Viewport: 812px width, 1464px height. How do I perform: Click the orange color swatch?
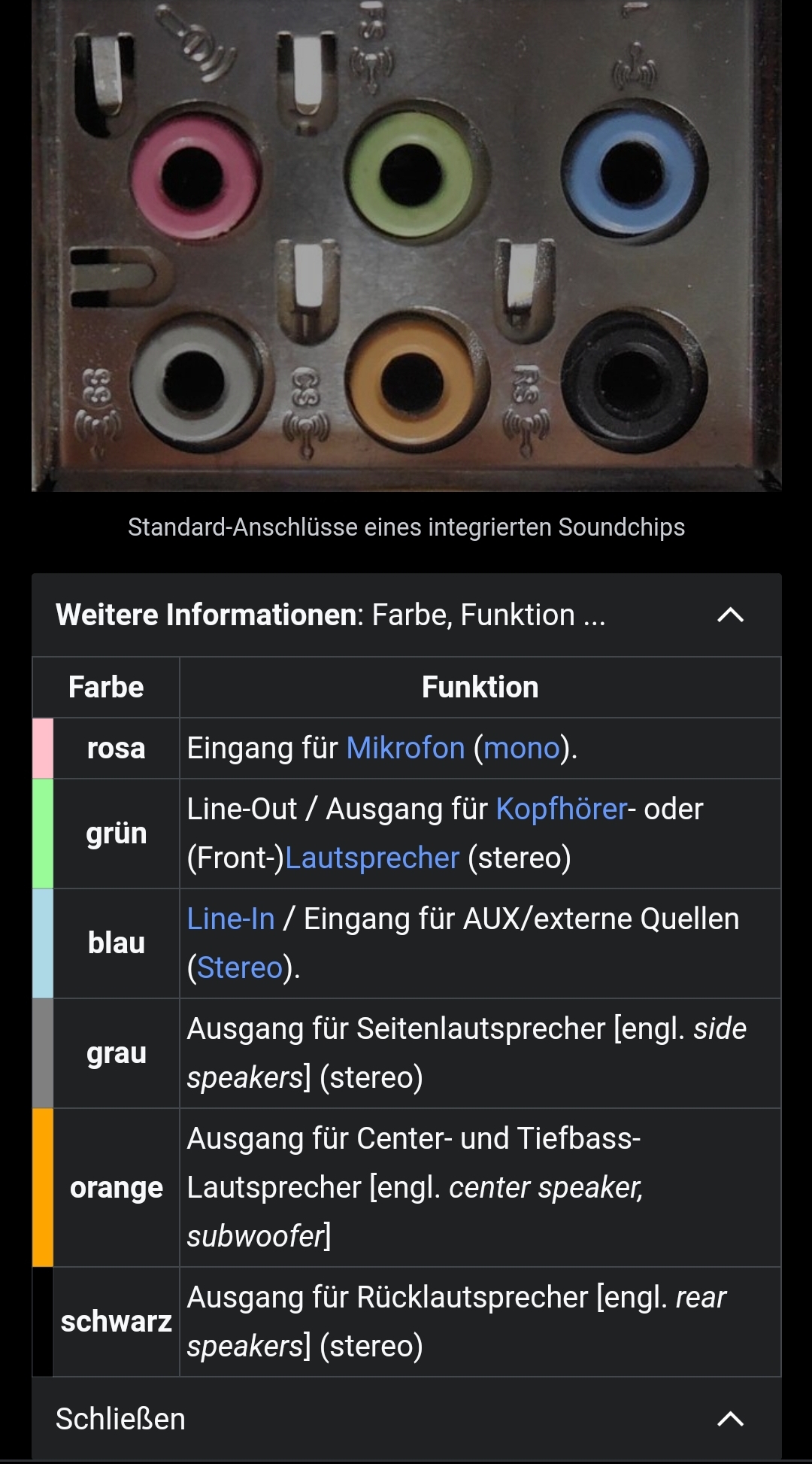tap(43, 1187)
